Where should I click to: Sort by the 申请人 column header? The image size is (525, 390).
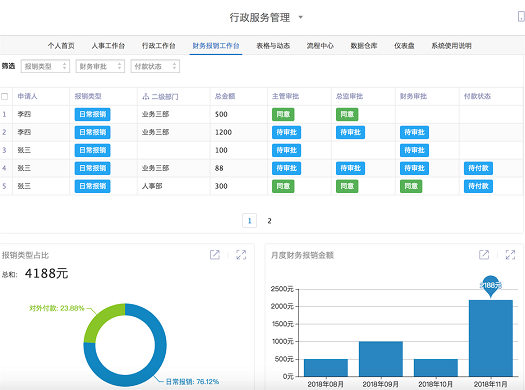pos(27,96)
